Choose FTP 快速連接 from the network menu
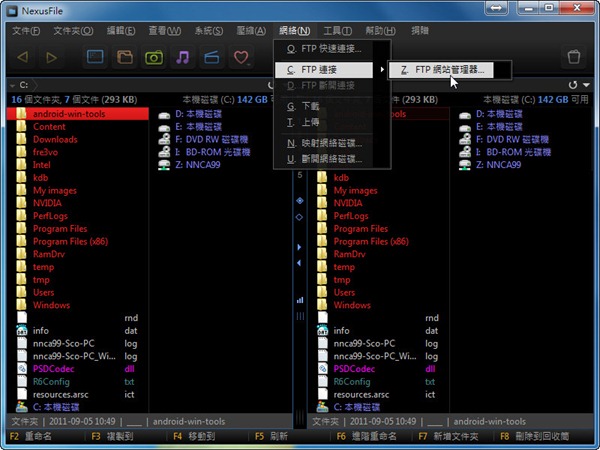The image size is (600, 450). (x=330, y=48)
